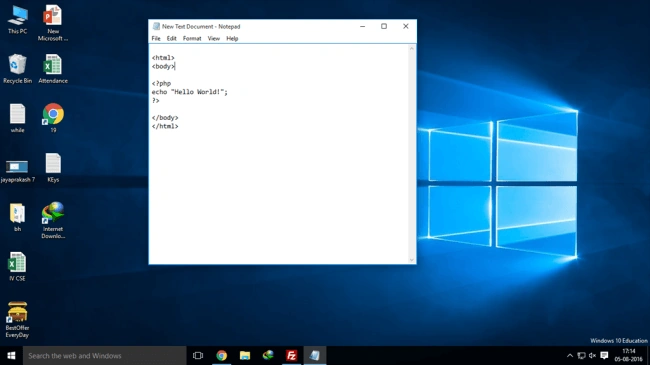The image size is (650, 365).
Task: Open the Windows Start menu
Action: 11,355
